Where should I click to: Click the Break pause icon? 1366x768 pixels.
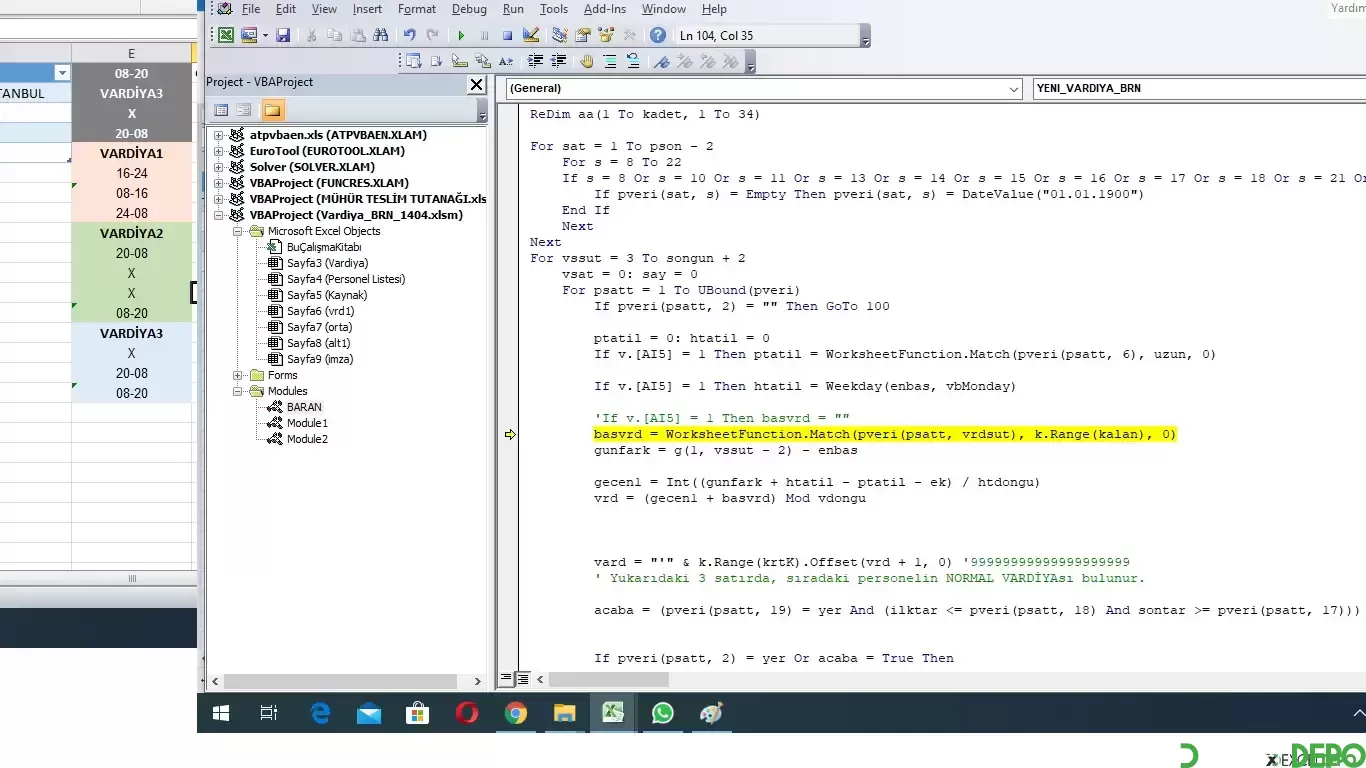[484, 35]
